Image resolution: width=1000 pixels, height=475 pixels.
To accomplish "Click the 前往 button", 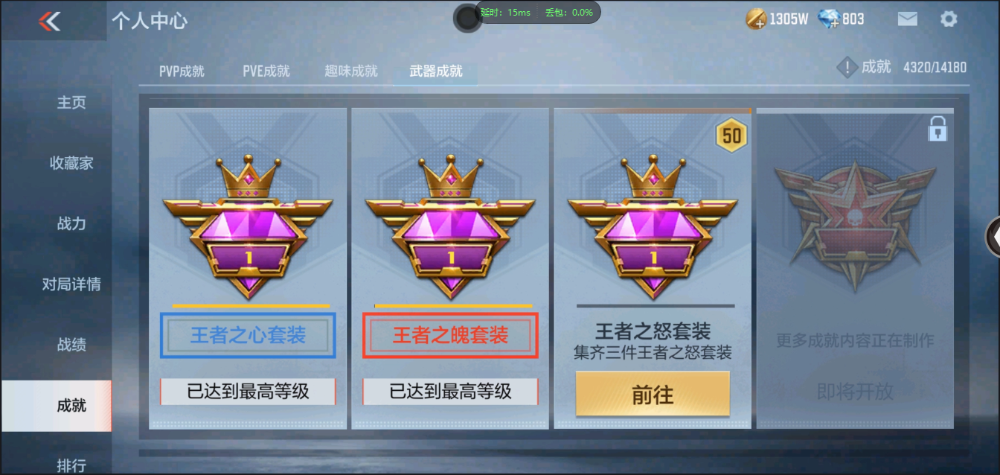I will click(x=652, y=394).
